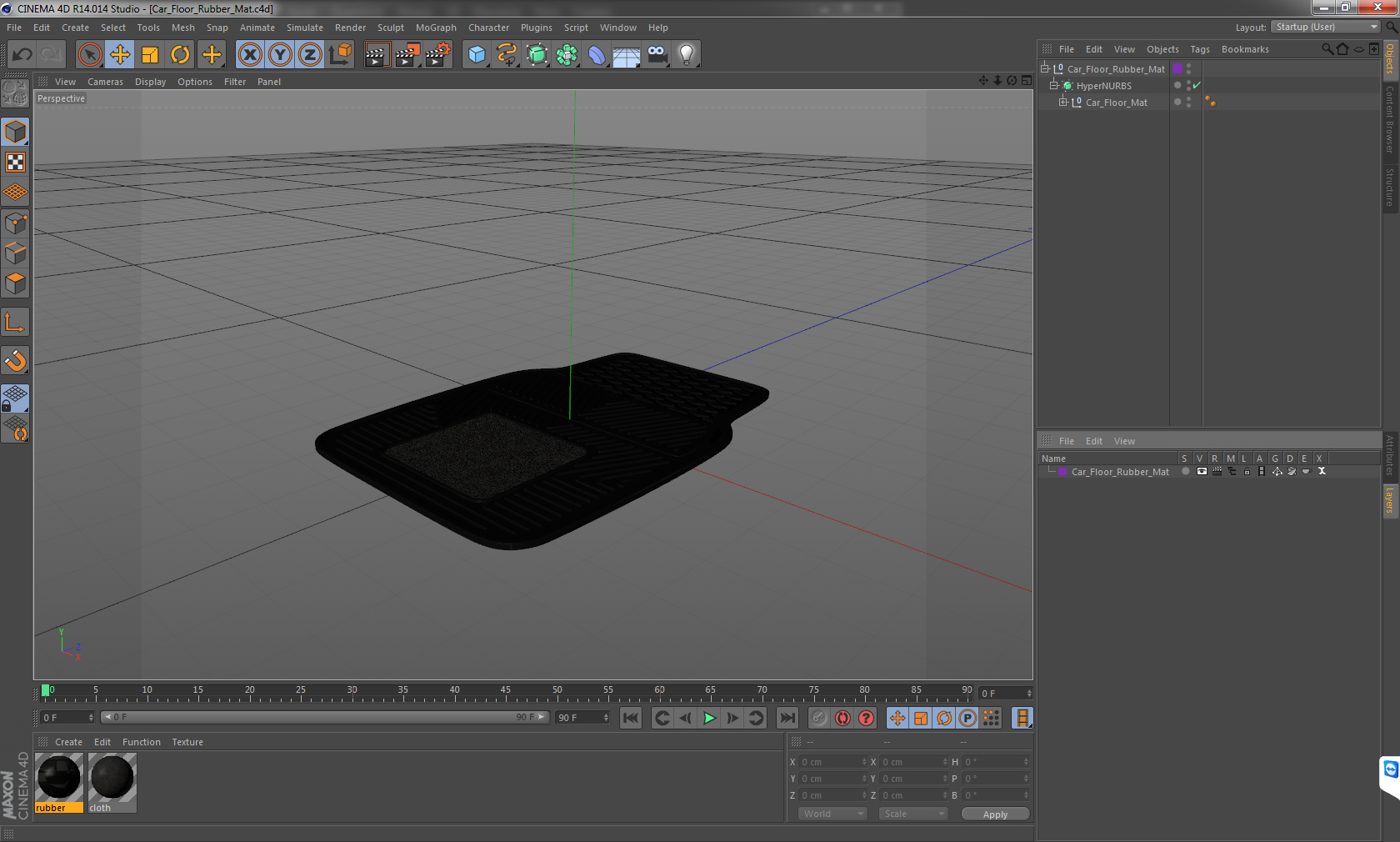Click the Apply button
Screen dimensions: 1400x842
click(x=995, y=814)
